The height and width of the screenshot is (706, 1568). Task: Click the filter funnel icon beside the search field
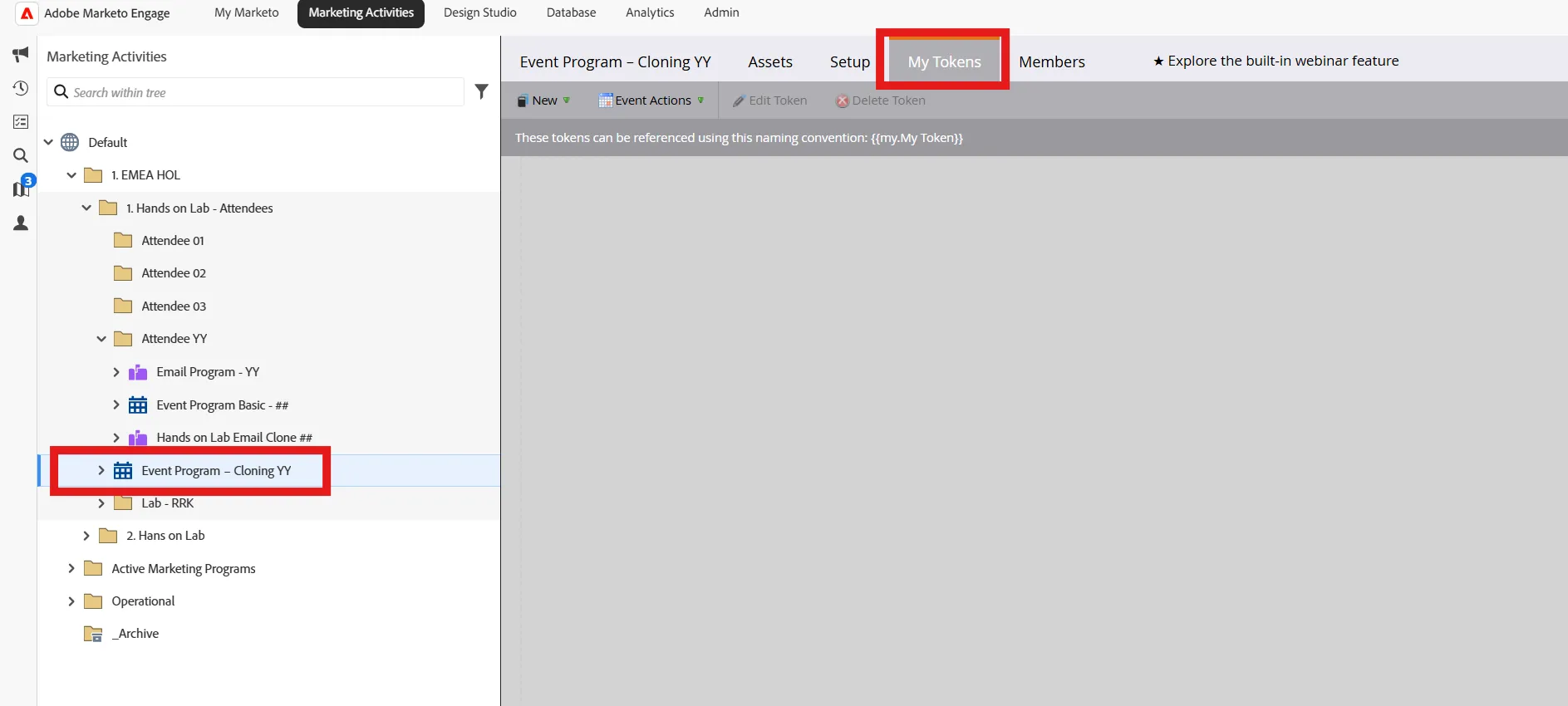click(x=481, y=91)
